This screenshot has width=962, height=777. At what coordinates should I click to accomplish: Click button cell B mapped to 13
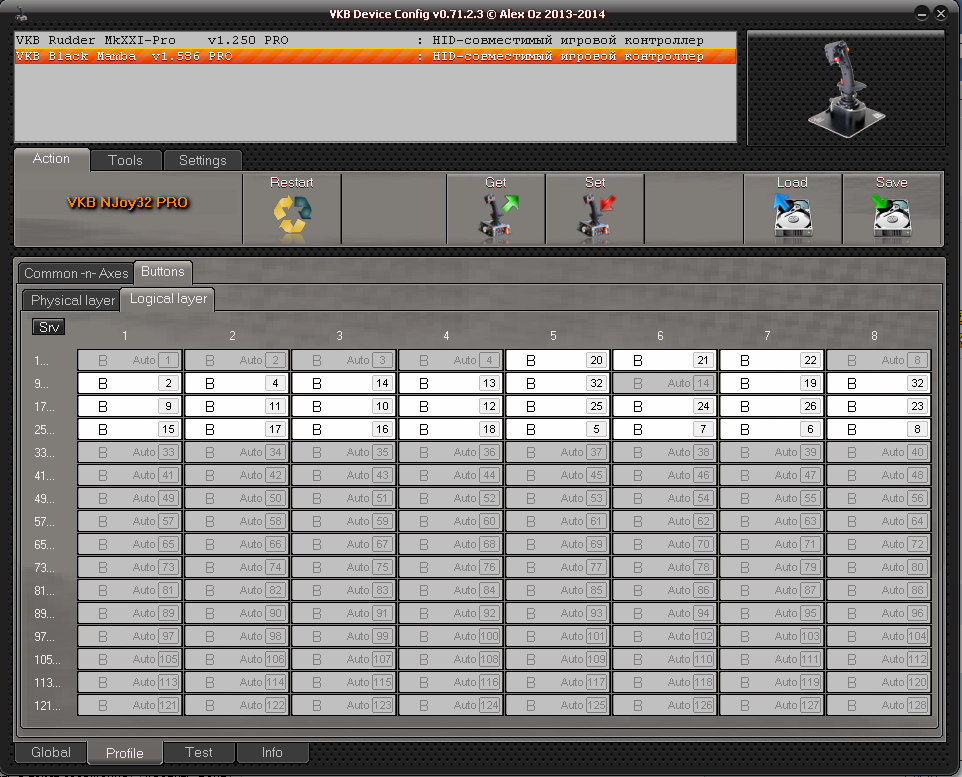(450, 384)
